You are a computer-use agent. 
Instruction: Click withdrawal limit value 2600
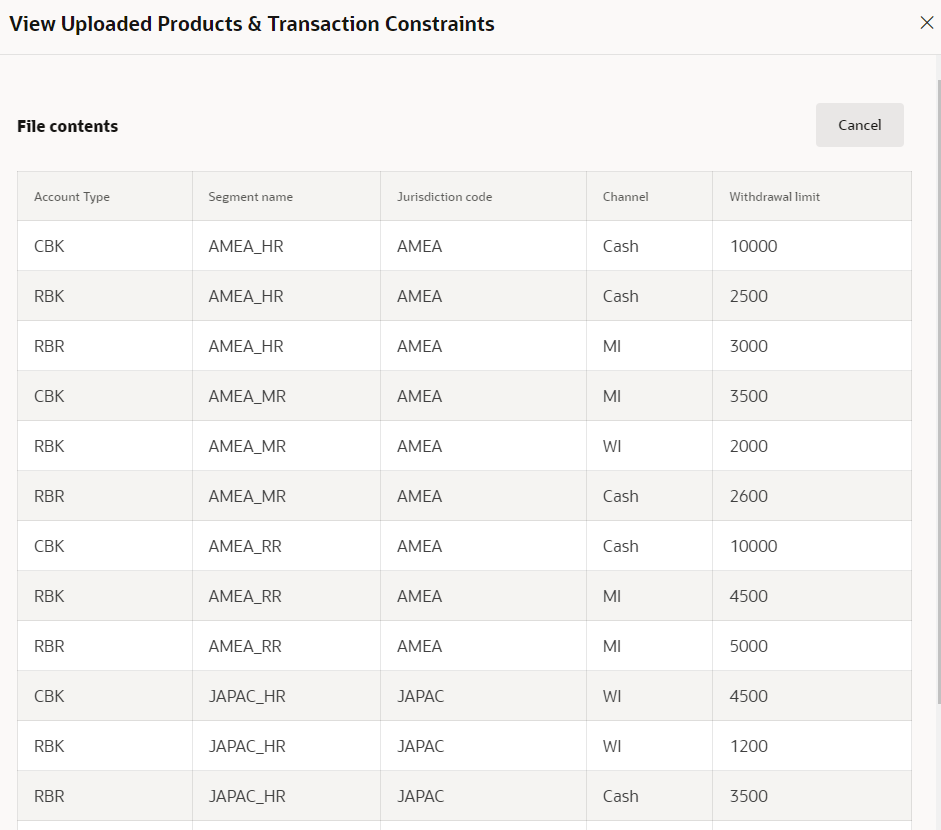click(748, 496)
